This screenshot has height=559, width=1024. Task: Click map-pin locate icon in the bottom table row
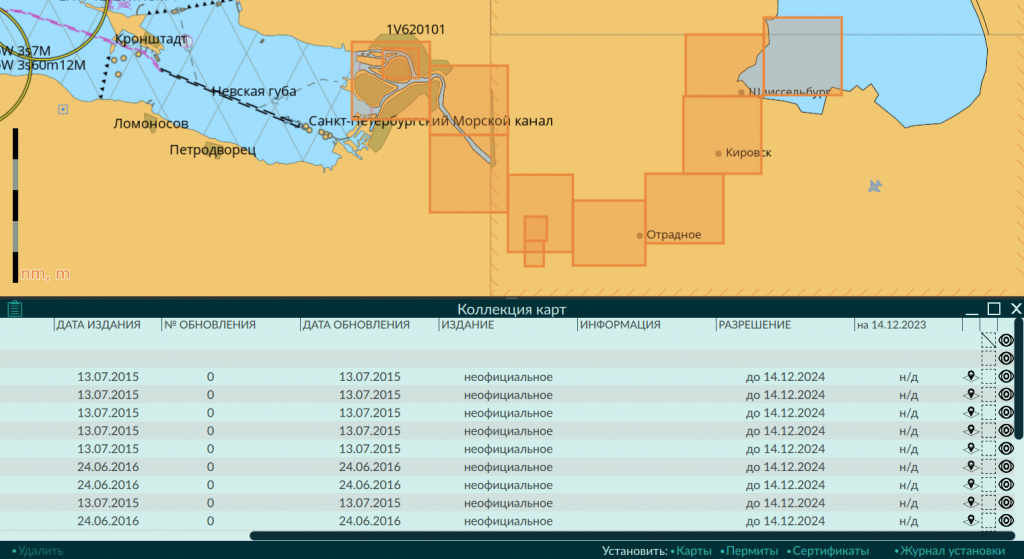click(x=971, y=520)
